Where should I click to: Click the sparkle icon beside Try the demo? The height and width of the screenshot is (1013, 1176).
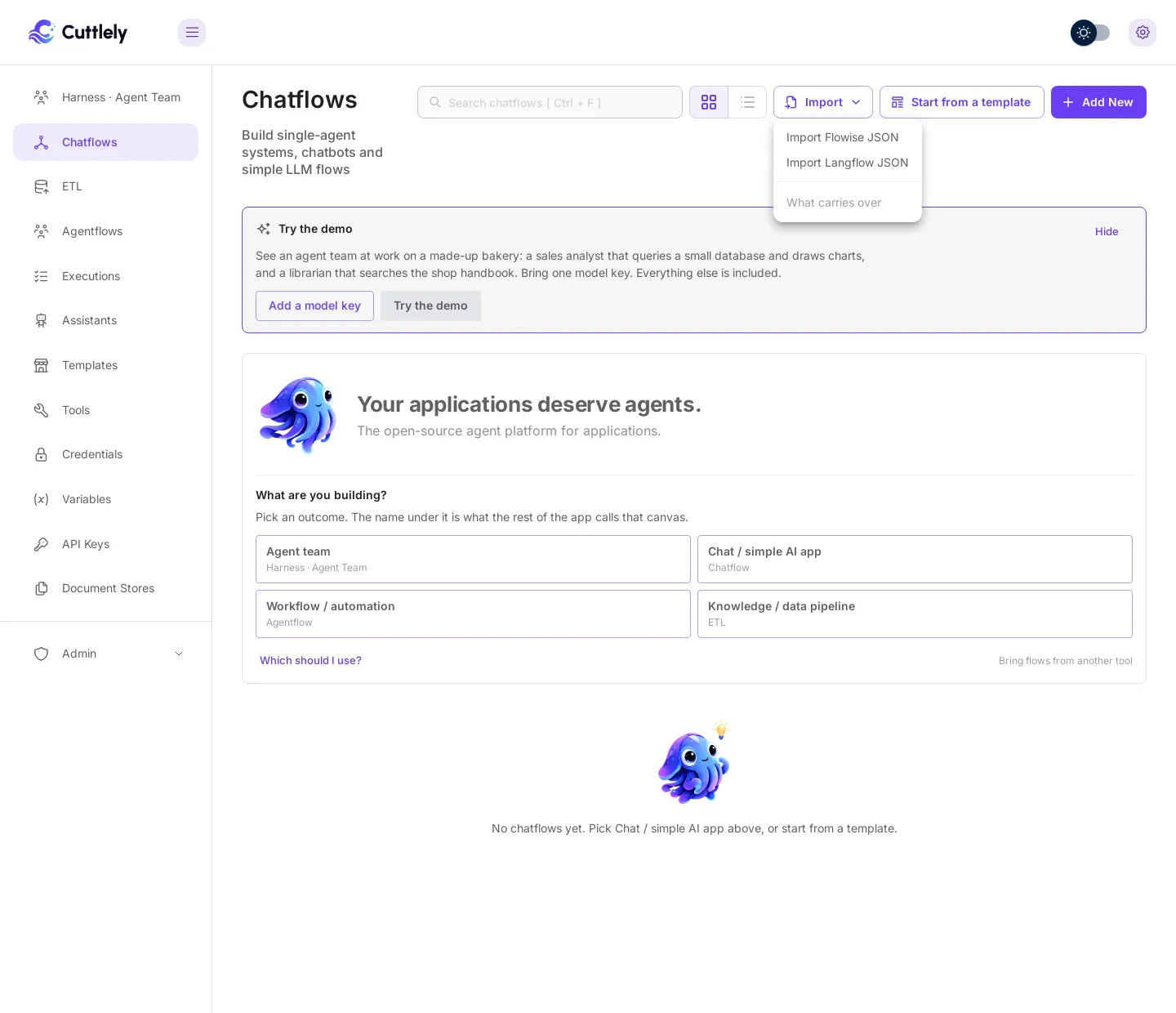coord(264,229)
